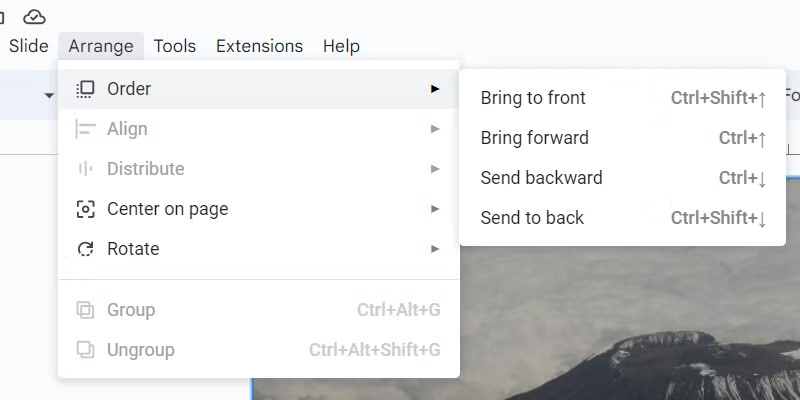Open the toolbar dropdown arrow at left
This screenshot has width=800, height=400.
click(48, 96)
